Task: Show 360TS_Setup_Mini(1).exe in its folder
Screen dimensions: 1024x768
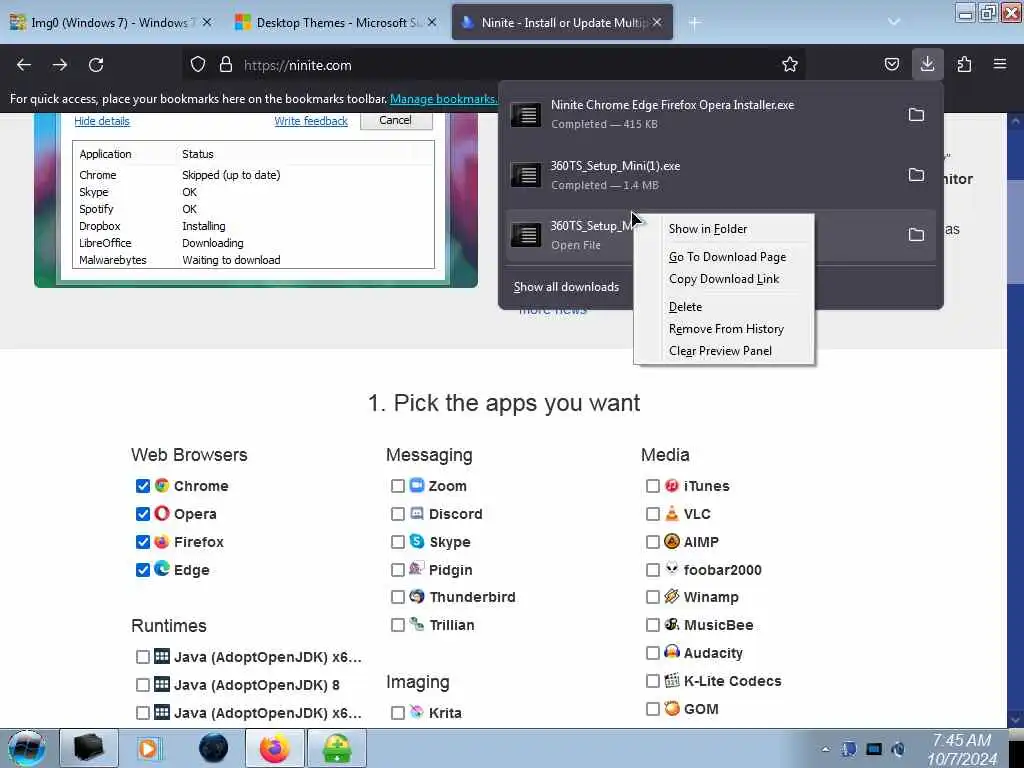Action: 916,175
